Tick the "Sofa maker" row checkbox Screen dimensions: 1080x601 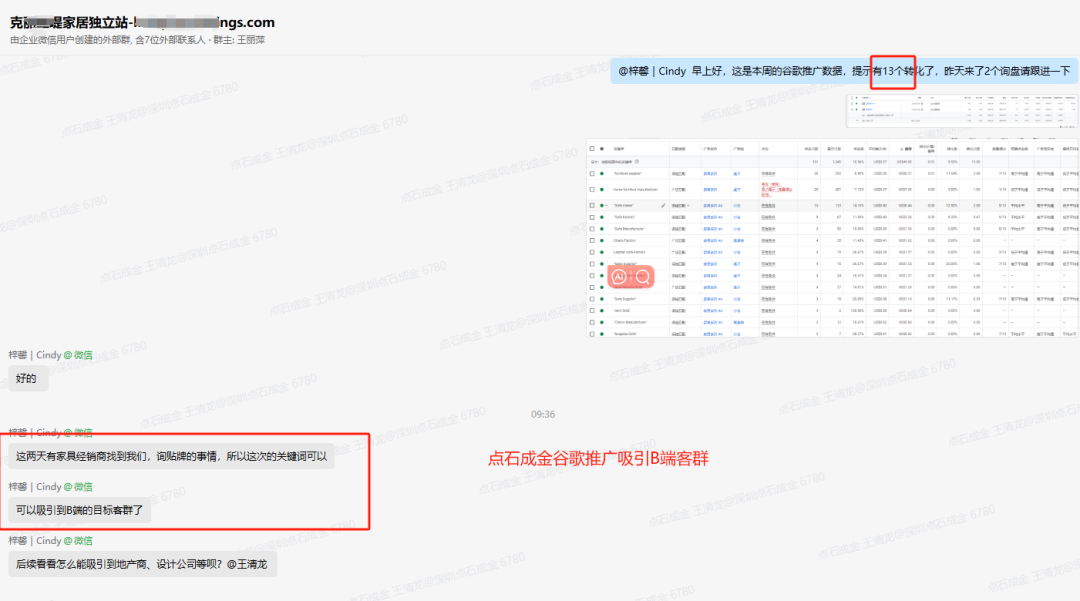(x=592, y=205)
